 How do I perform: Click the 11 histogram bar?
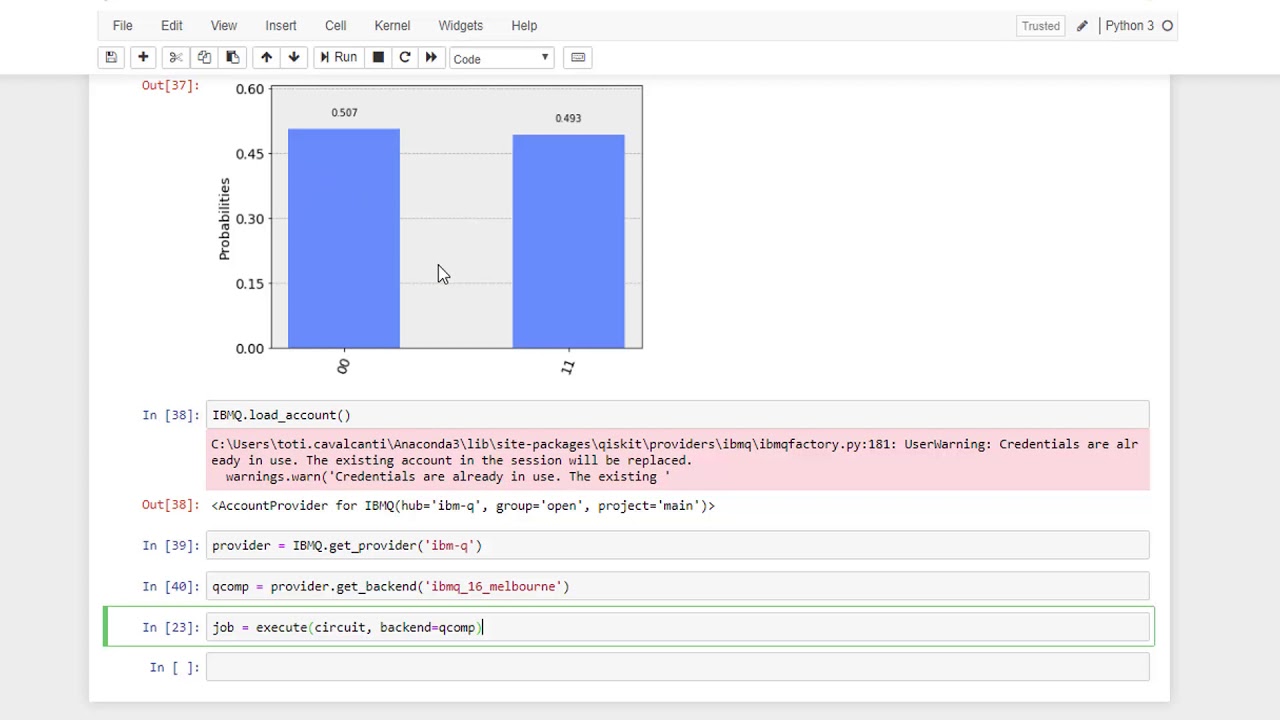(x=568, y=241)
